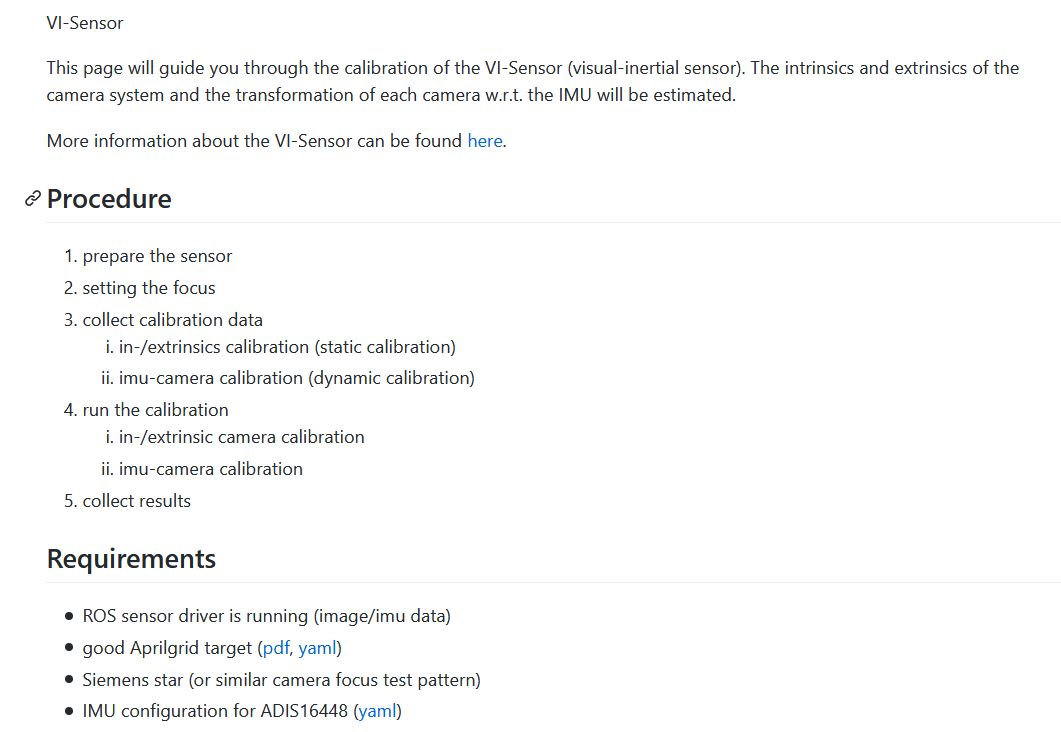The height and width of the screenshot is (732, 1061).
Task: Click the anchor link icon beside Procedure
Action: click(x=33, y=199)
